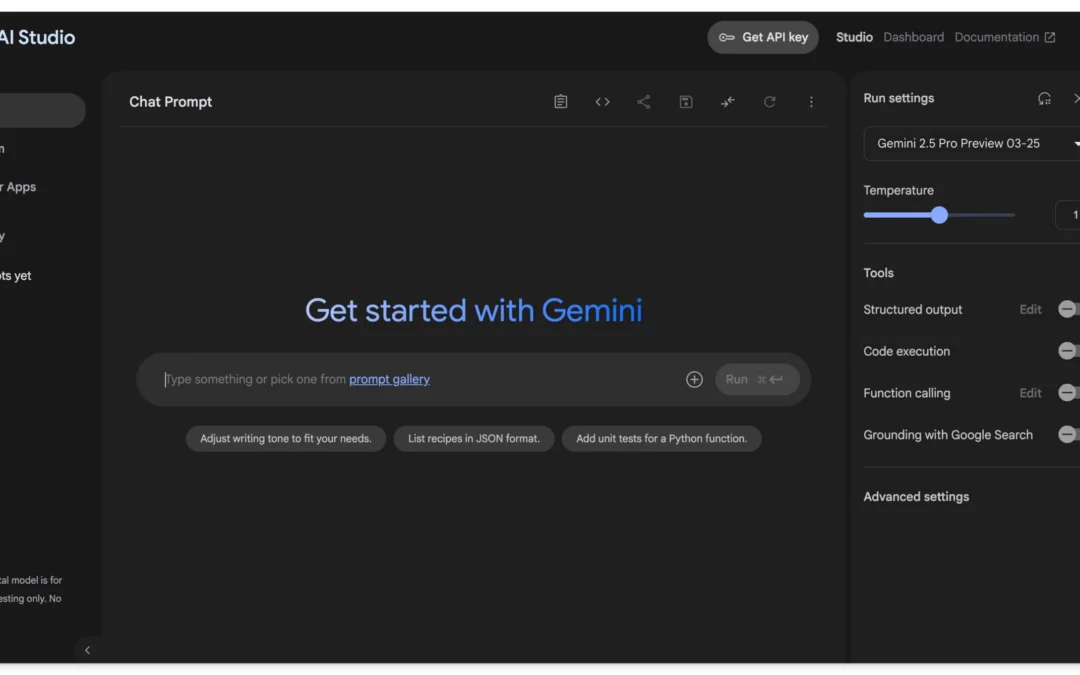
Task: Click the Temperature slider handle
Action: point(939,215)
